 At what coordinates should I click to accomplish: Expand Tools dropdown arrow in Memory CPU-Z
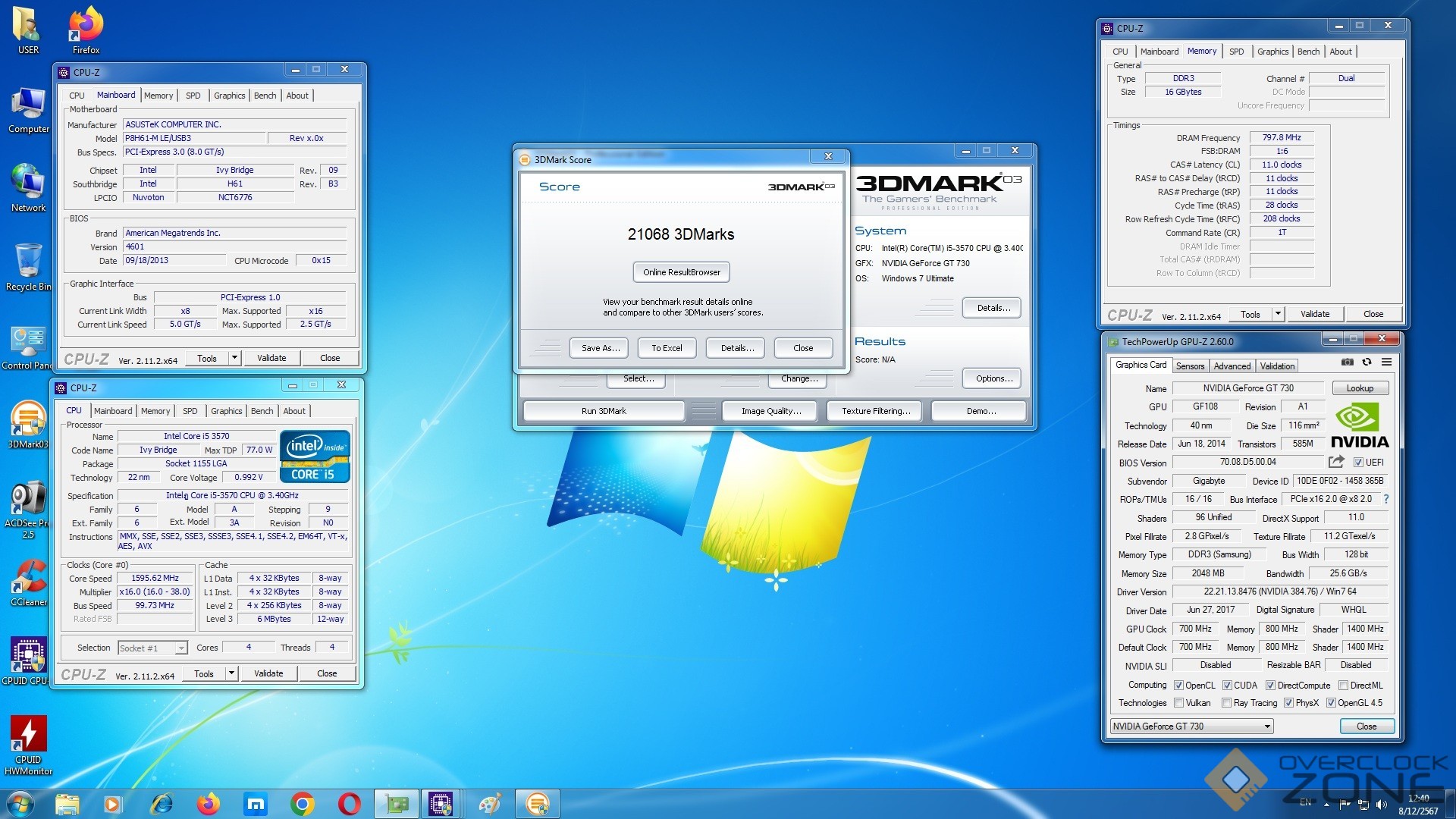(x=1278, y=314)
